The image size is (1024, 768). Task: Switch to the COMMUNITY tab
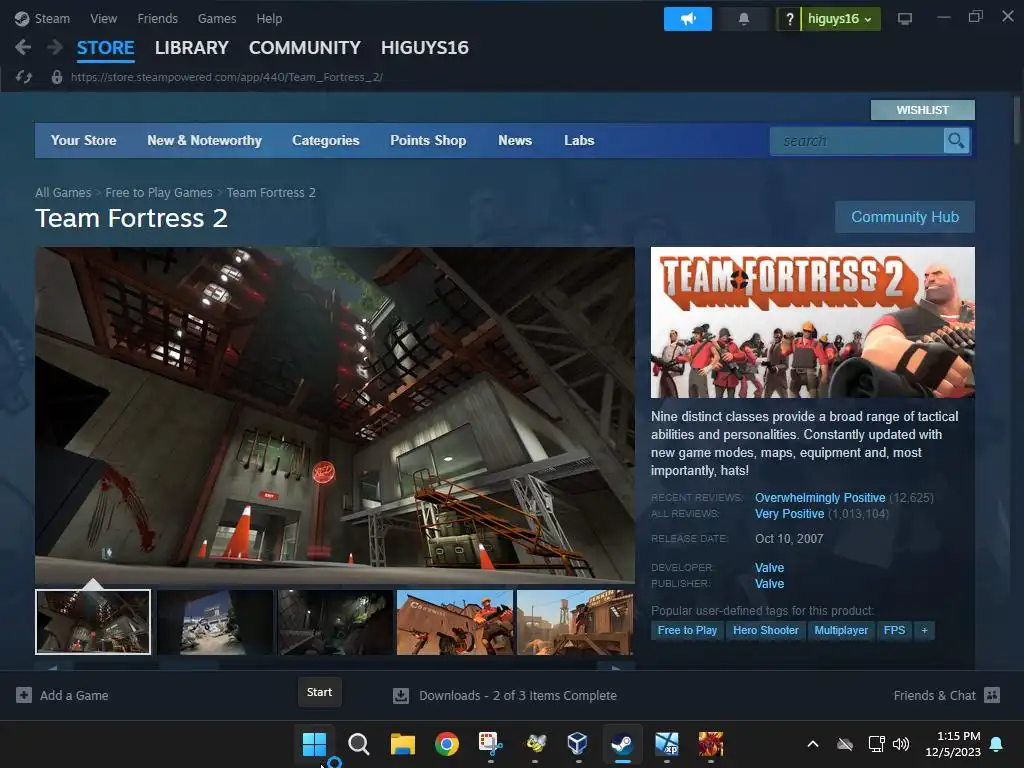pyautogui.click(x=304, y=48)
